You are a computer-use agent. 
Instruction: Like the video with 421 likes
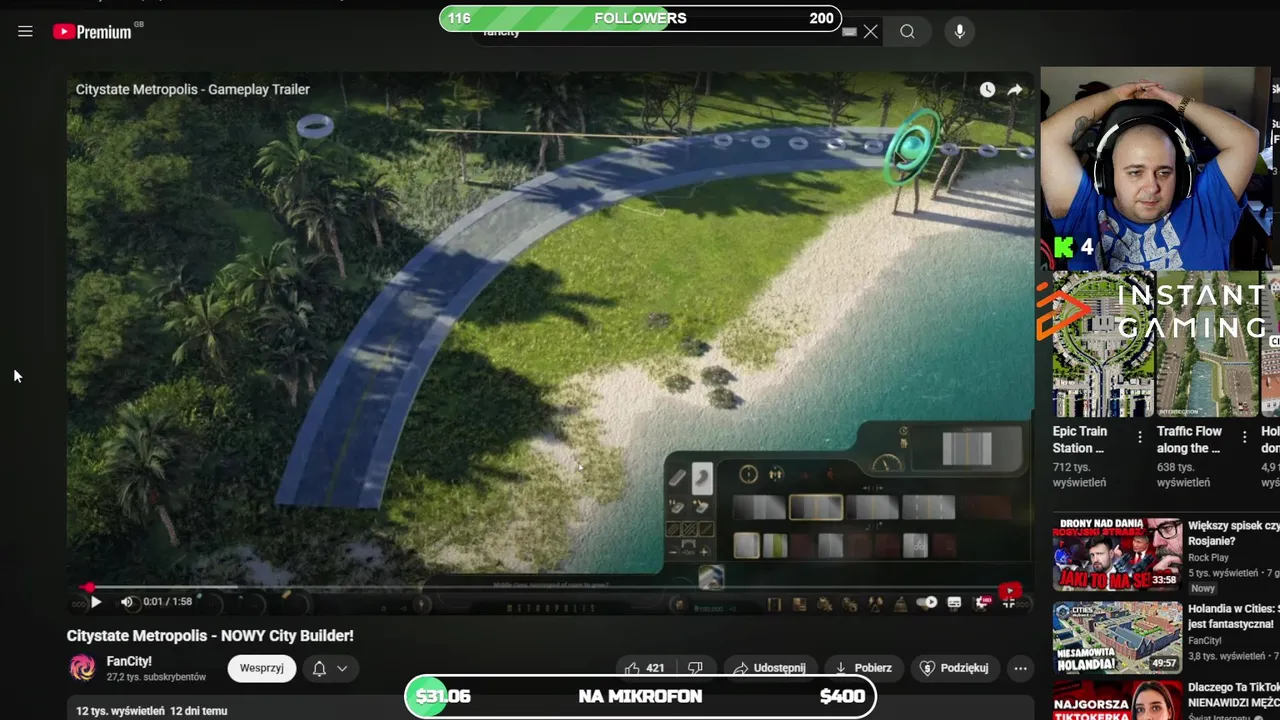[x=644, y=668]
